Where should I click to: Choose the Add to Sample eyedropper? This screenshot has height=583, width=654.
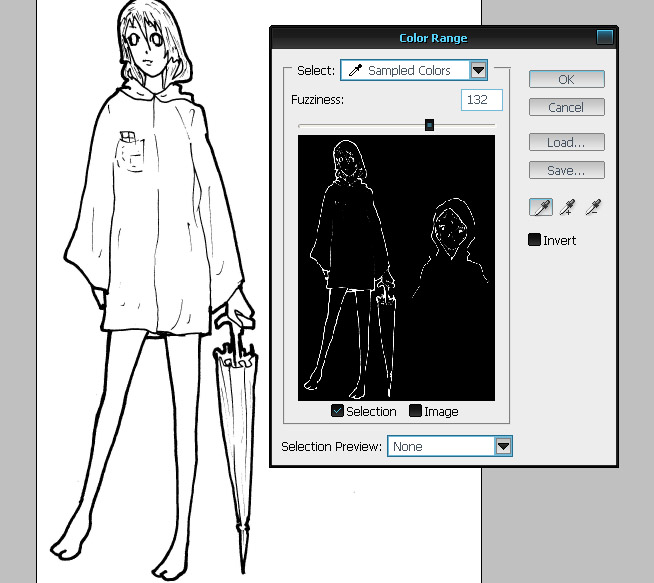click(568, 207)
